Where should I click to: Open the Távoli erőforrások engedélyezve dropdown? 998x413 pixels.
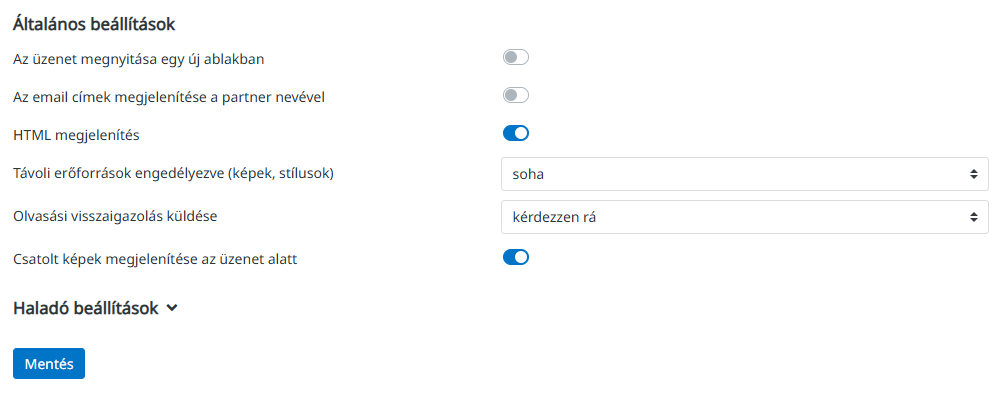point(744,174)
